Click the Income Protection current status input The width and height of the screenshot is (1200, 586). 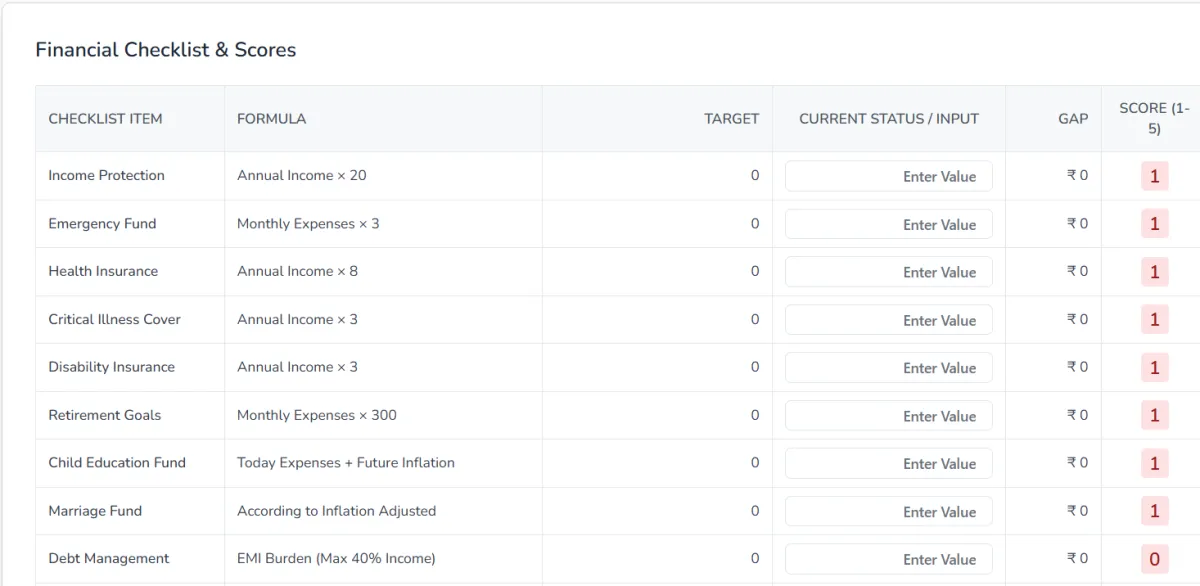pos(888,176)
